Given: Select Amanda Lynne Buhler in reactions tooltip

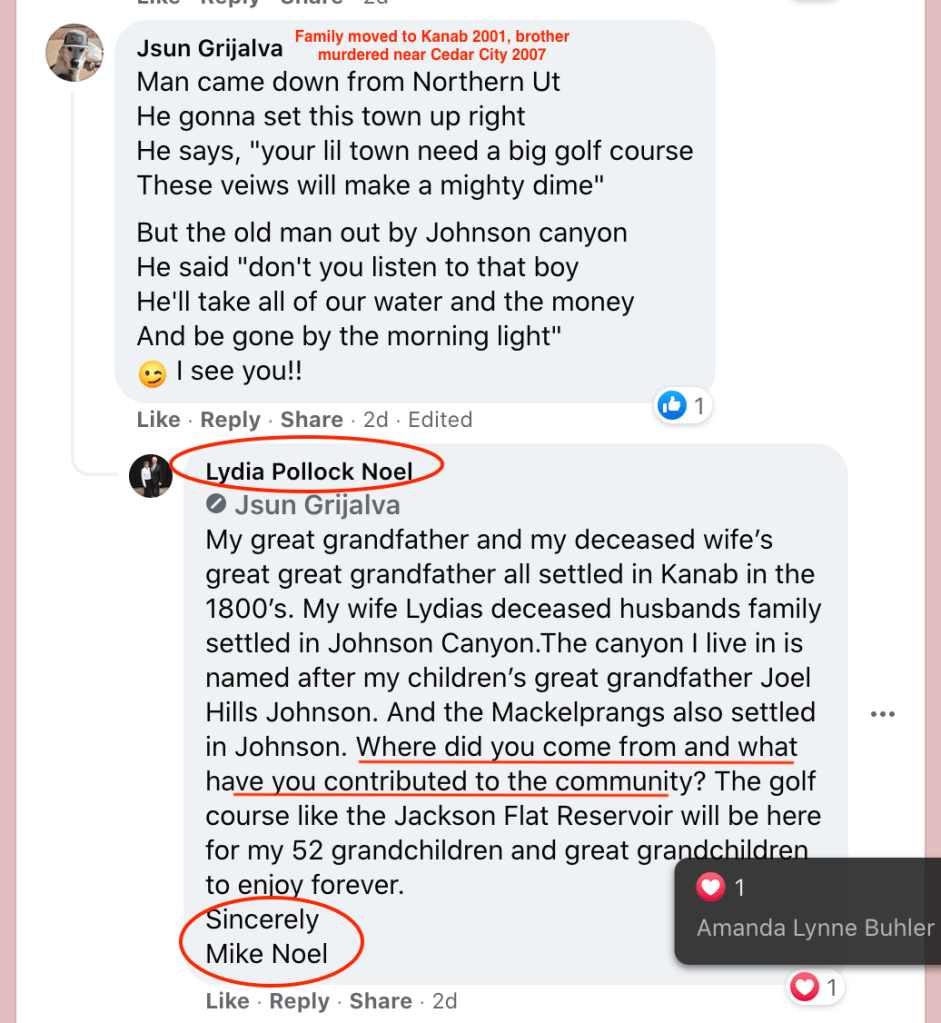Looking at the screenshot, I should (x=815, y=928).
